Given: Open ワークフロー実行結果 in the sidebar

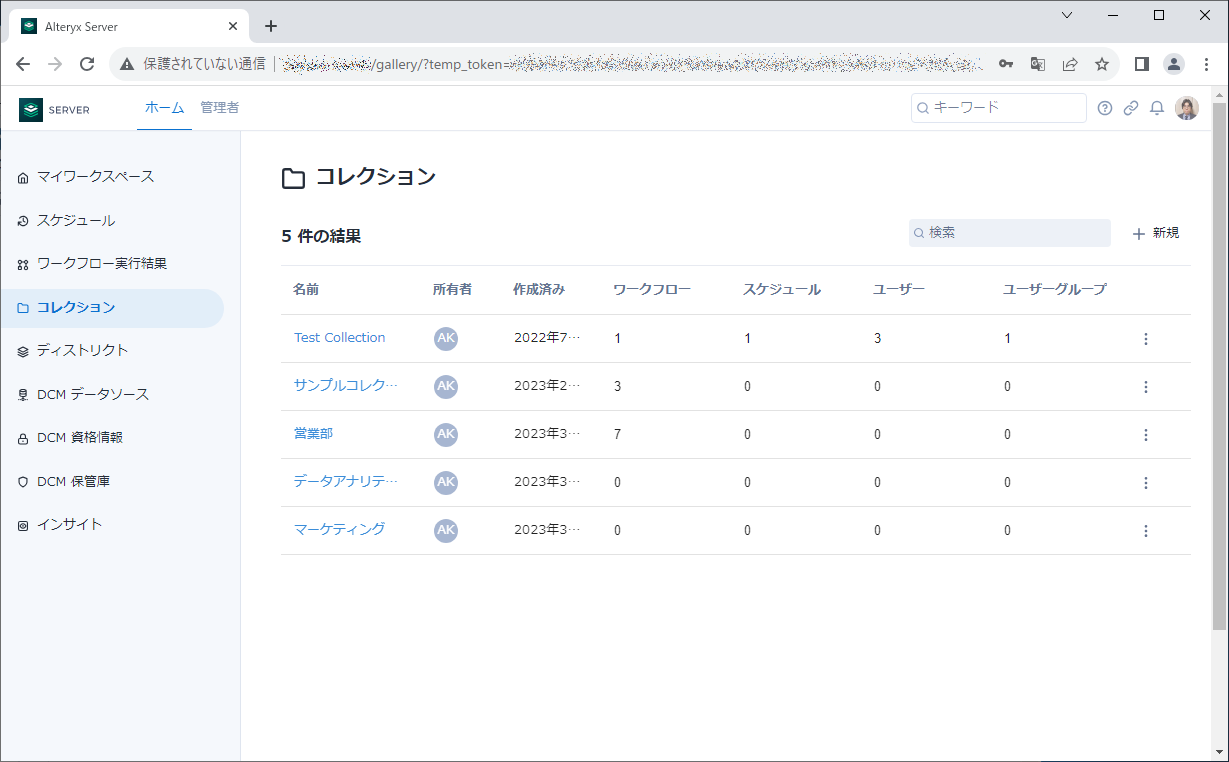Looking at the screenshot, I should tap(101, 264).
